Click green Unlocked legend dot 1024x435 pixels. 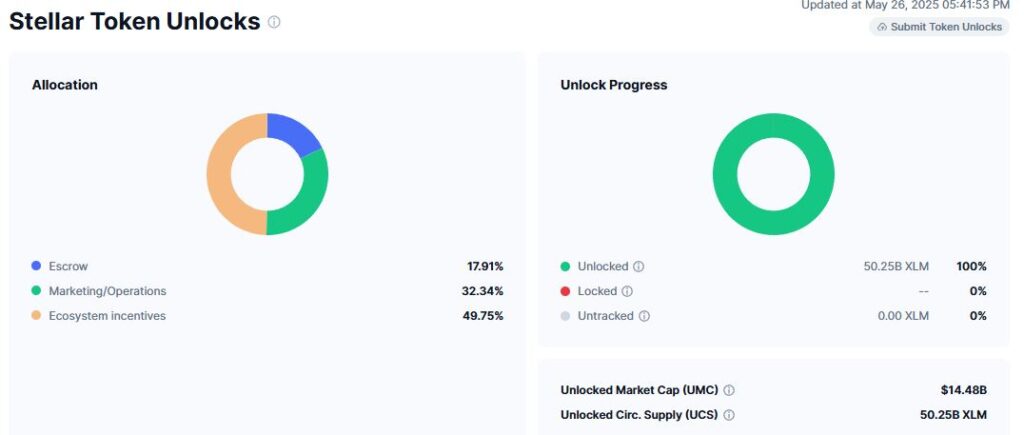coord(565,267)
